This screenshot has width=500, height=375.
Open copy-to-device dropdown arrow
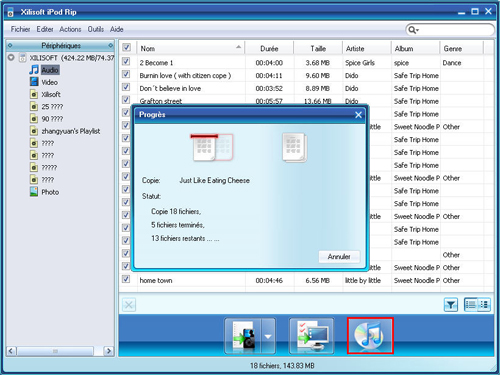coord(268,336)
